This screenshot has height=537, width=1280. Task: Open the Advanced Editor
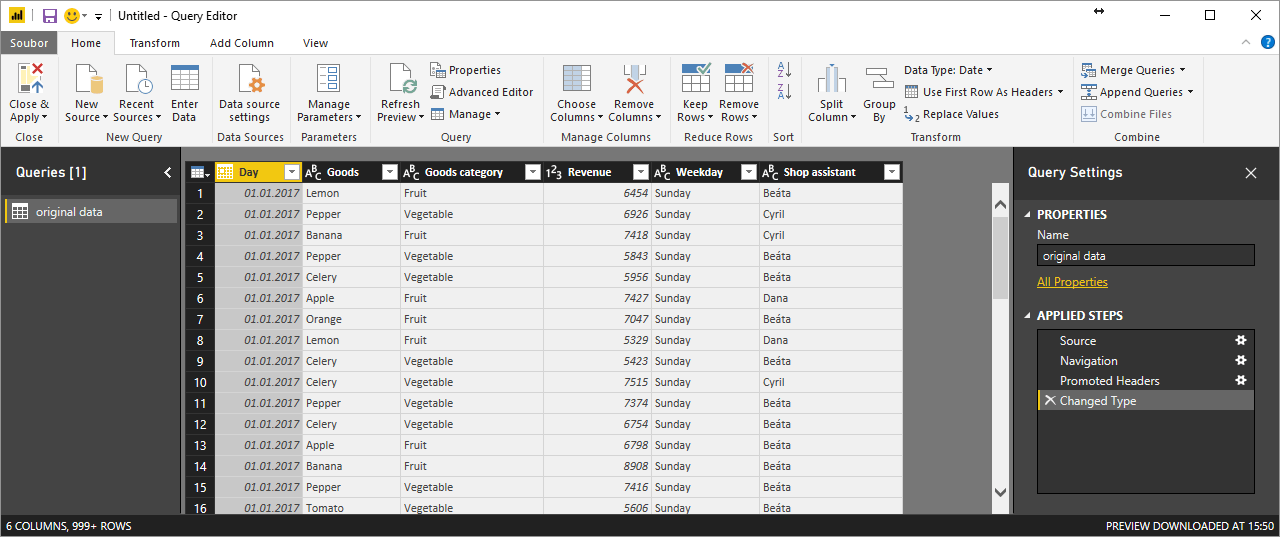click(482, 92)
